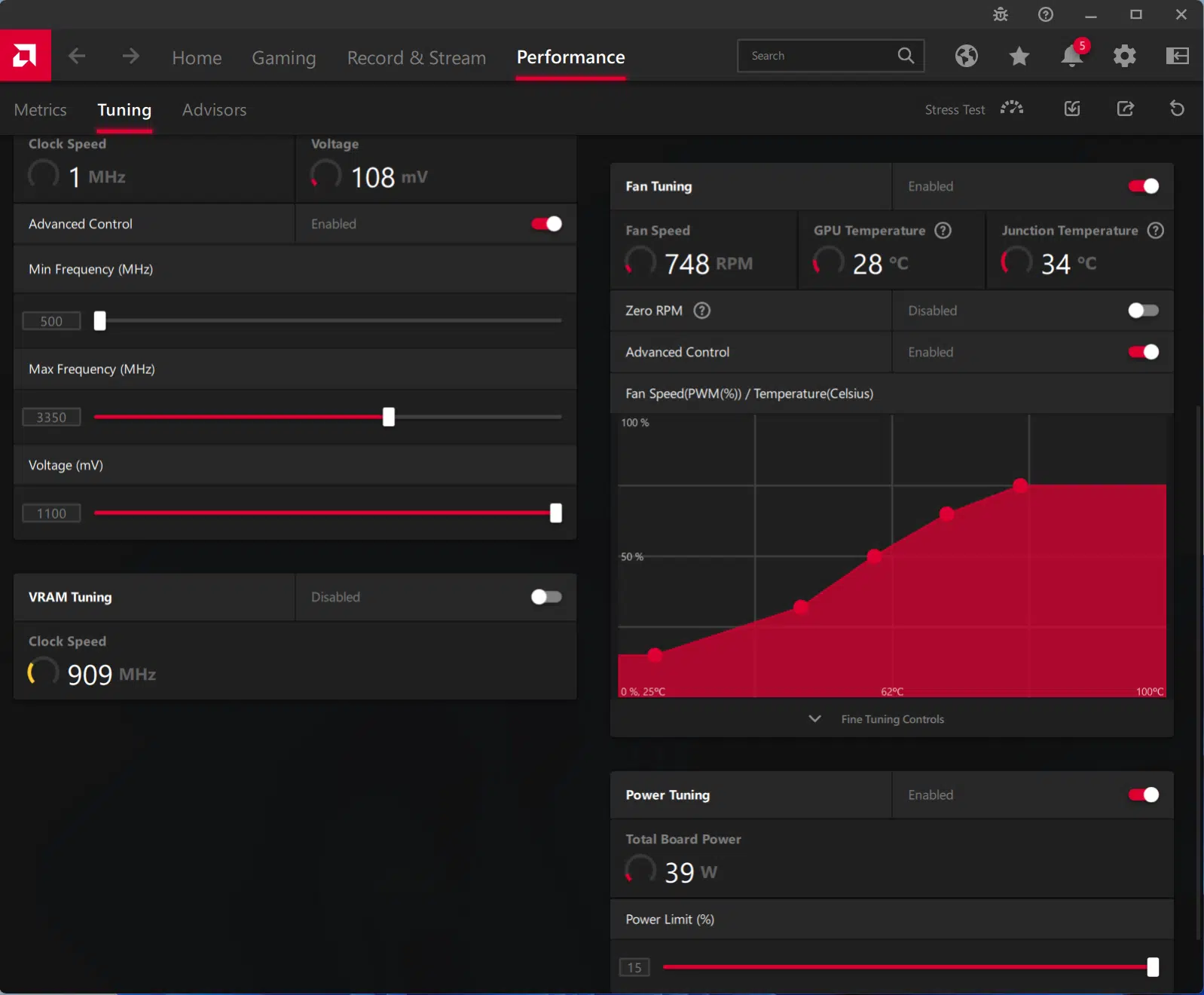Viewport: 1204px width, 995px height.
Task: Go back using the back arrow
Action: point(77,56)
